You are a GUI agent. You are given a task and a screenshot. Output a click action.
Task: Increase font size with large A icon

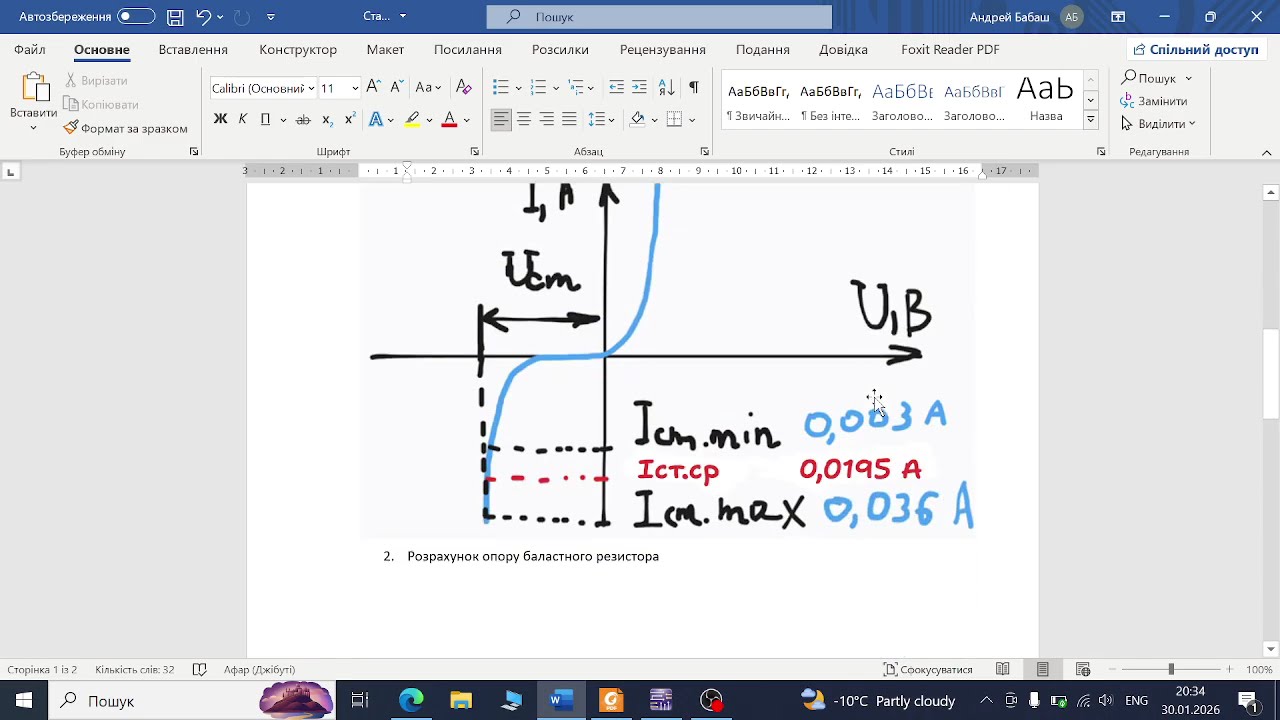[x=373, y=87]
